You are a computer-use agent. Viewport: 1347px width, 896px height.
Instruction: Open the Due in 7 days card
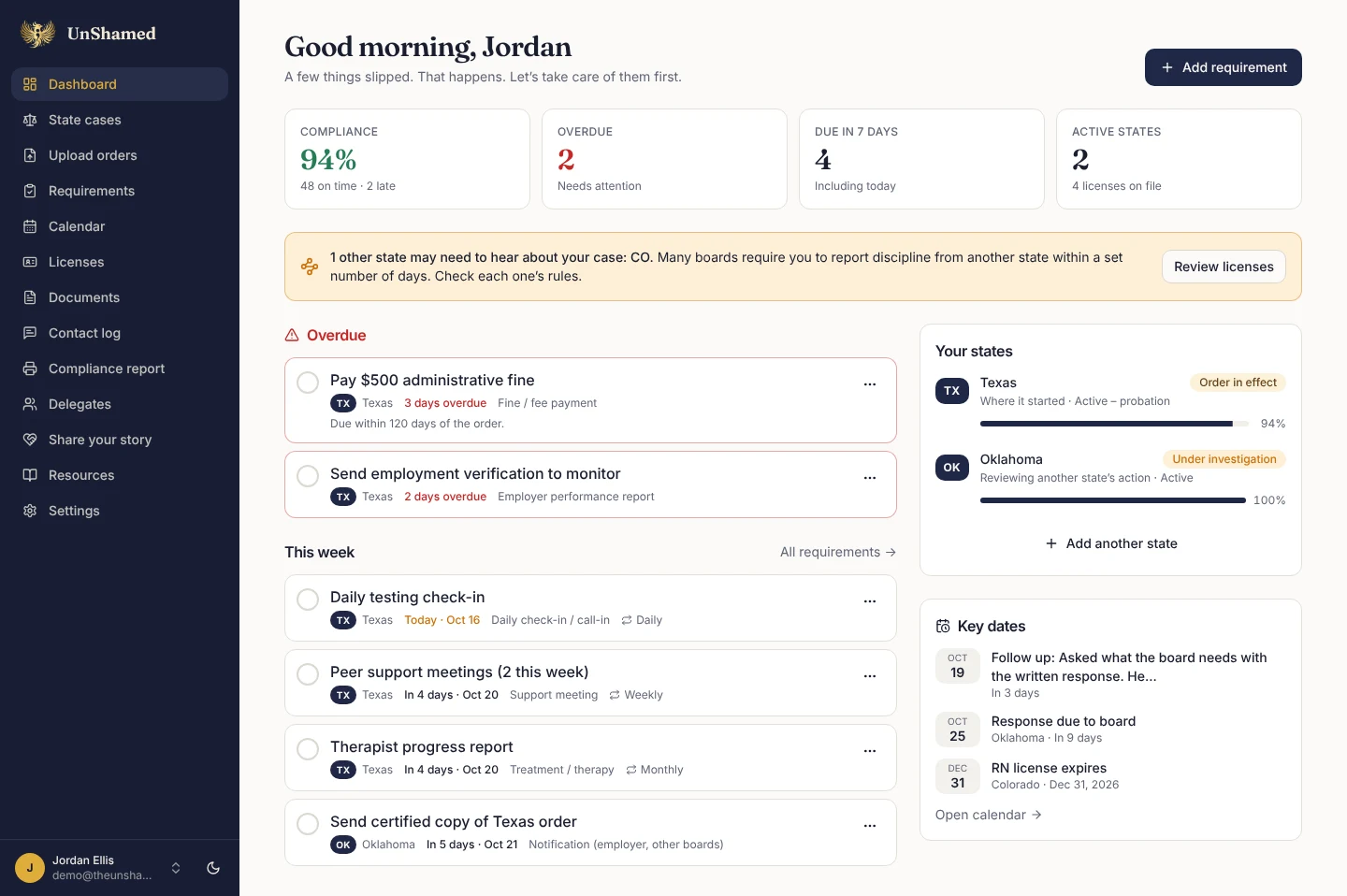click(921, 159)
